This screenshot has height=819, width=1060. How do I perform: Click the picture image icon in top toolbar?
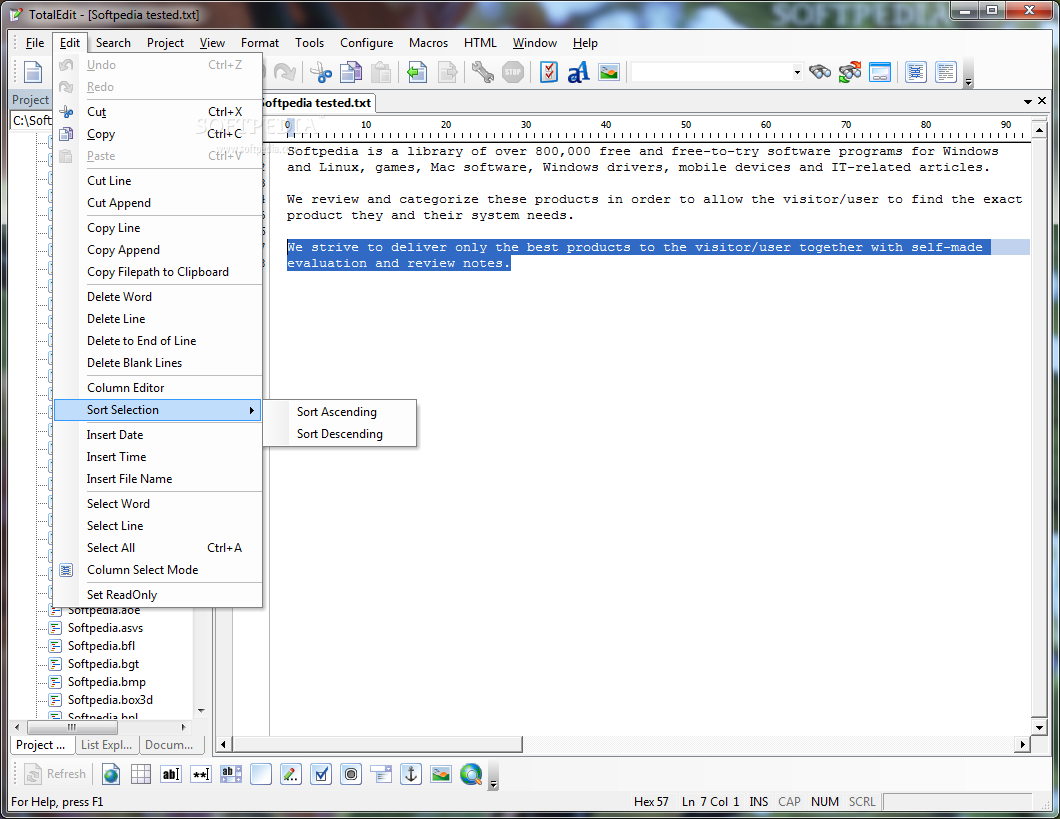(x=609, y=72)
